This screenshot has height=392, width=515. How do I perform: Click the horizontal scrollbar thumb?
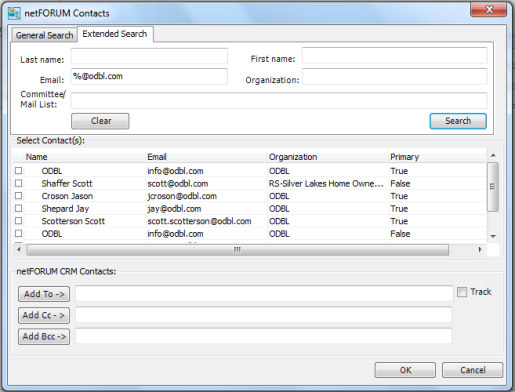pos(238,250)
